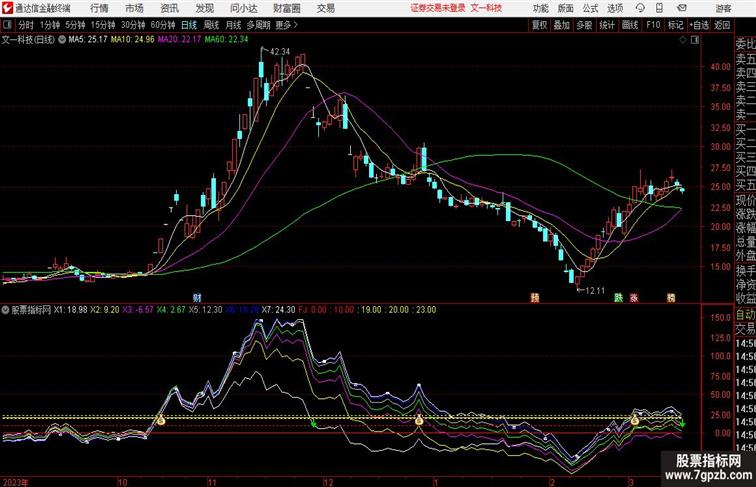
Task: Open the 版面 menu
Action: [566, 8]
